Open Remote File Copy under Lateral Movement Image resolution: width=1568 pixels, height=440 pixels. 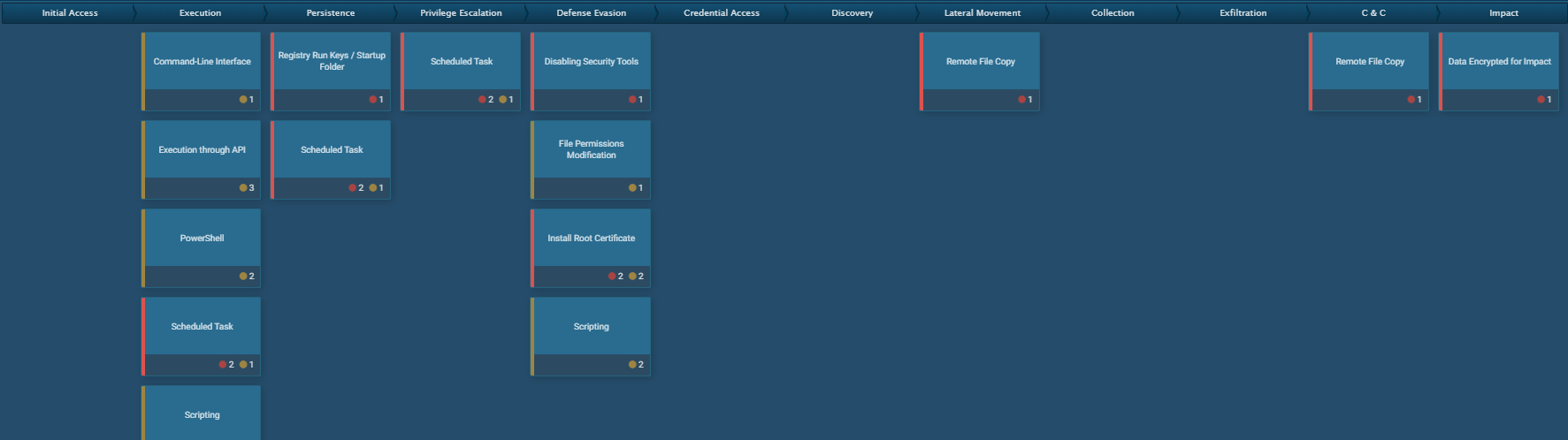tap(980, 62)
